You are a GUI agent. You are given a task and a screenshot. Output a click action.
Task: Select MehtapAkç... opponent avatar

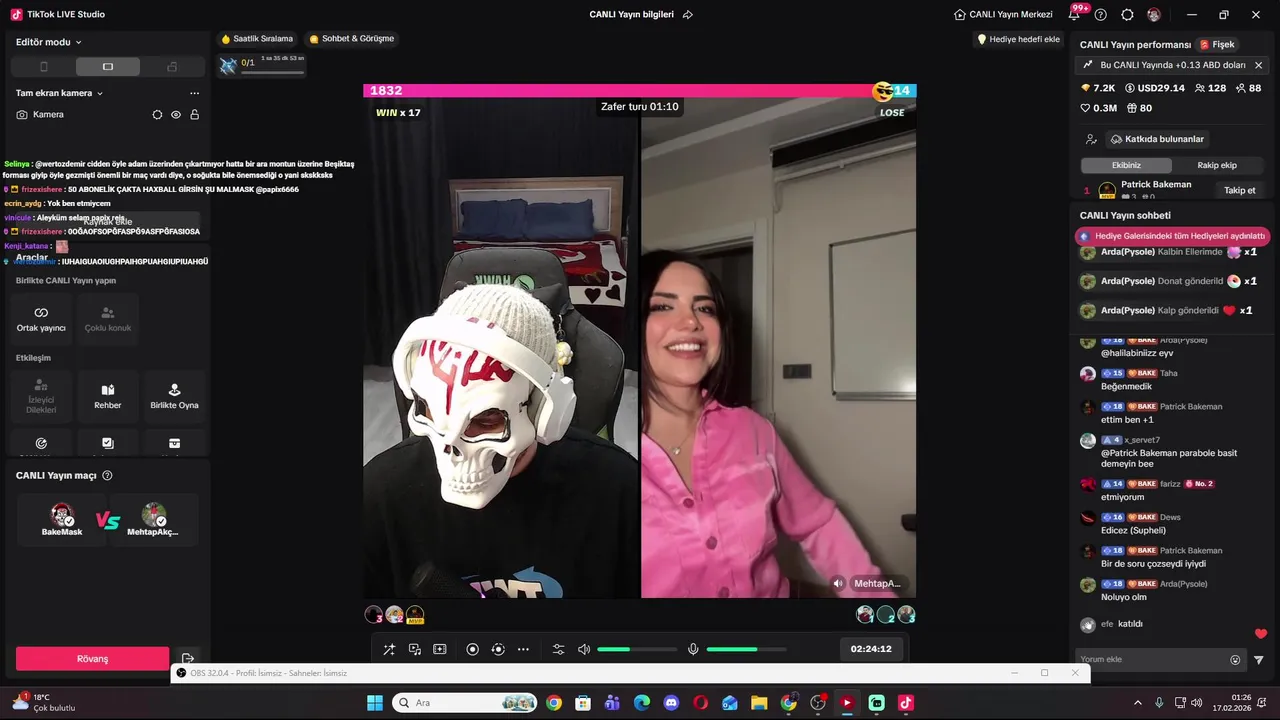click(153, 519)
